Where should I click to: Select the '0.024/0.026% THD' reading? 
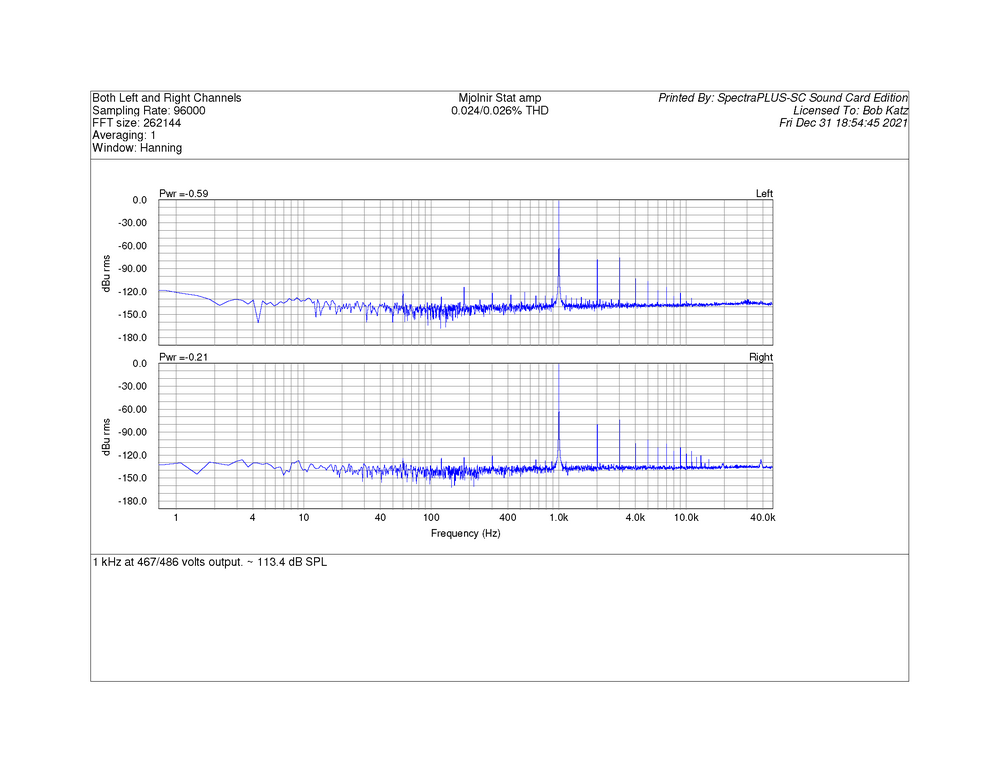coord(499,111)
